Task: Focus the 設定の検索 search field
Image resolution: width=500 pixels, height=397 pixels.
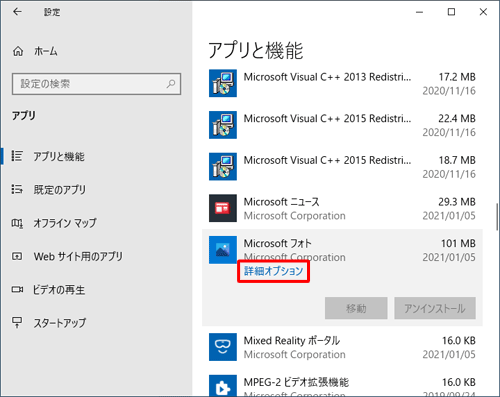Action: pyautogui.click(x=96, y=84)
